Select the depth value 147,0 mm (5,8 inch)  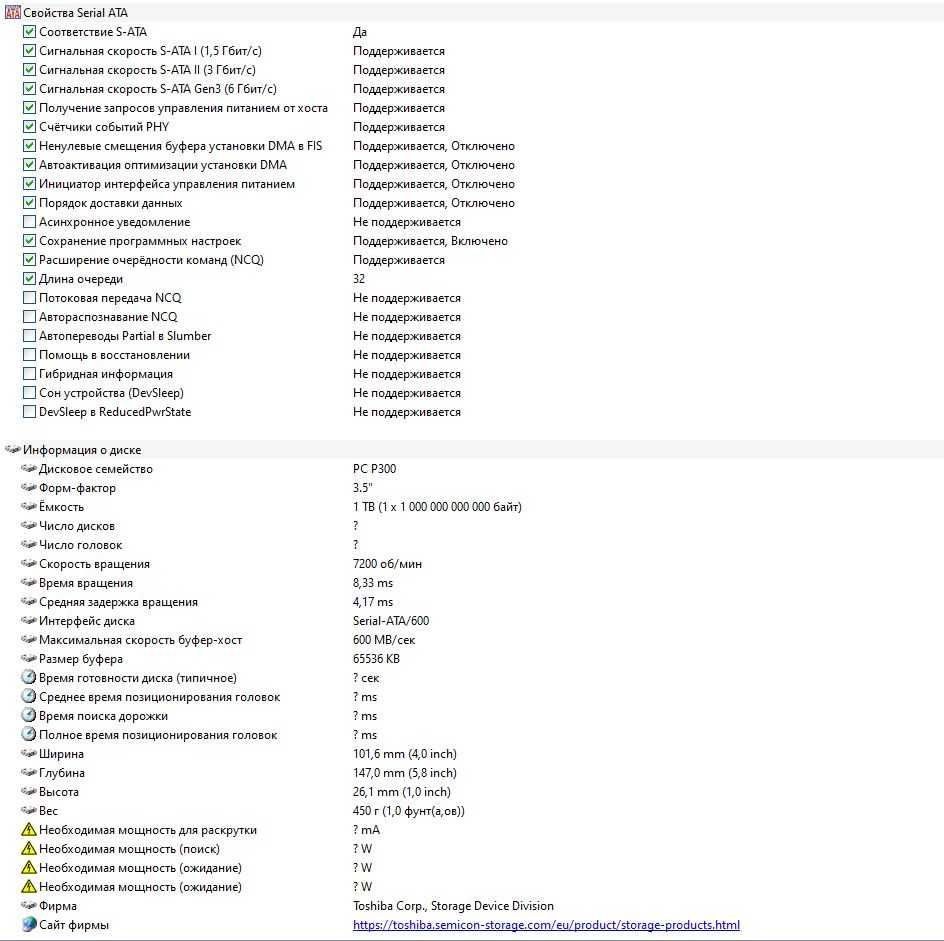click(405, 772)
